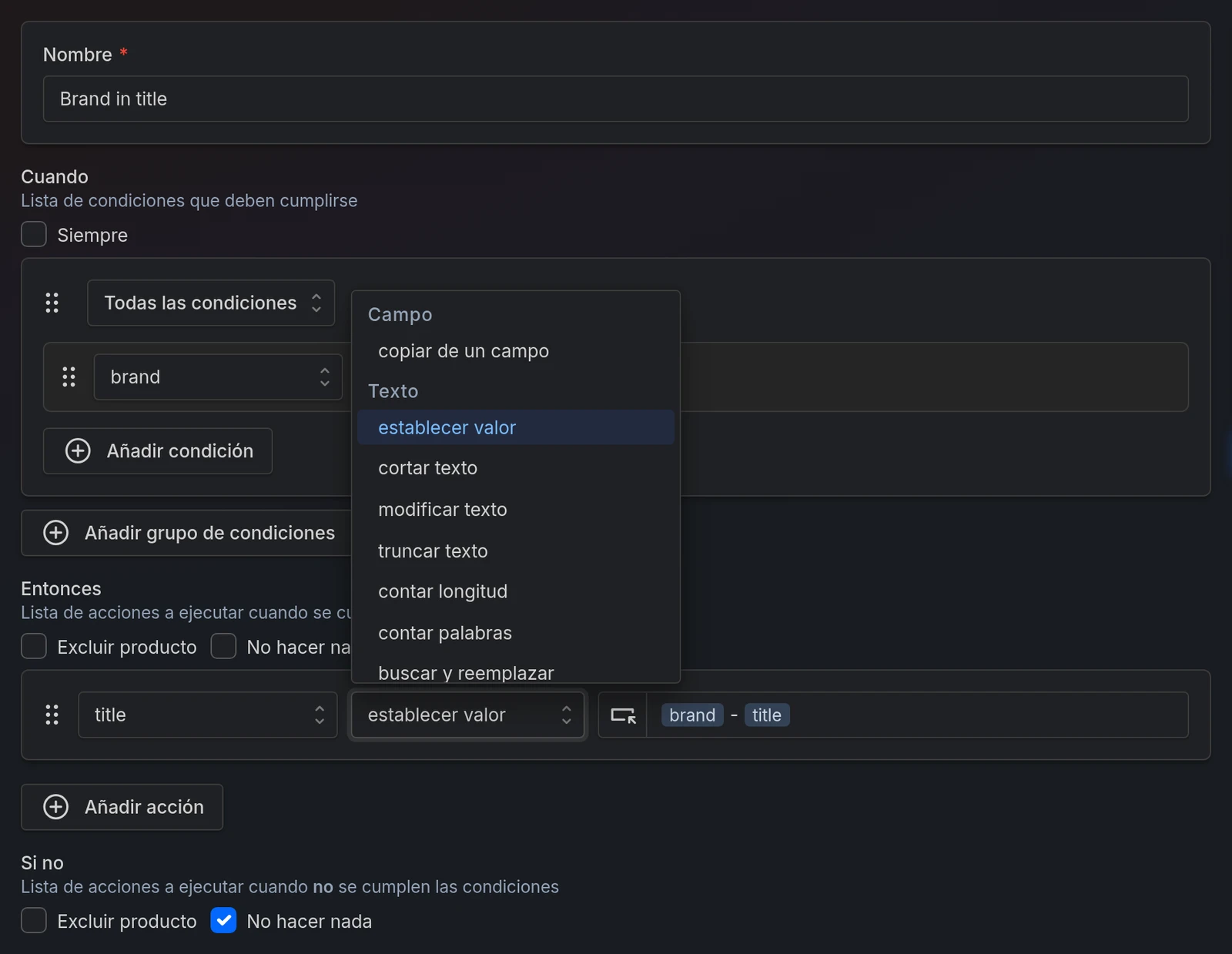Select contar longitud option
The height and width of the screenshot is (954, 1232).
click(x=516, y=591)
